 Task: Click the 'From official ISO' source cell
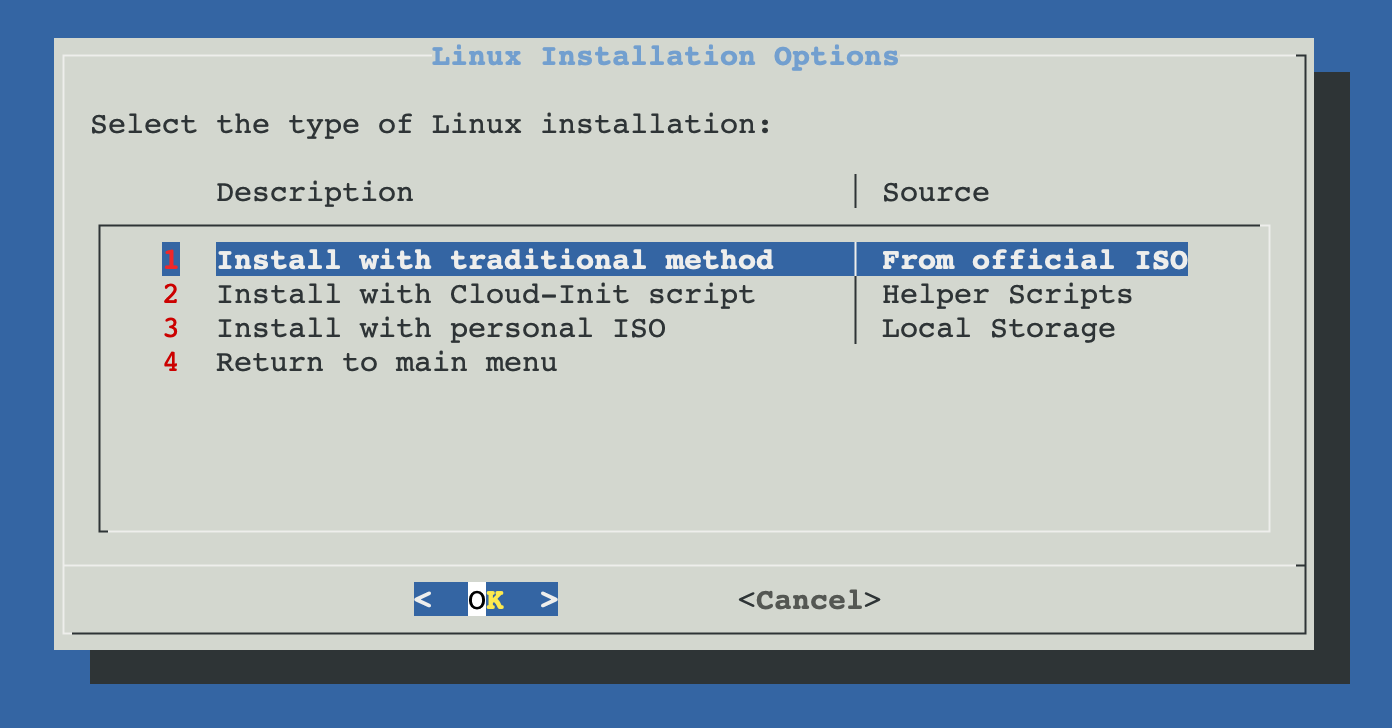1034,260
